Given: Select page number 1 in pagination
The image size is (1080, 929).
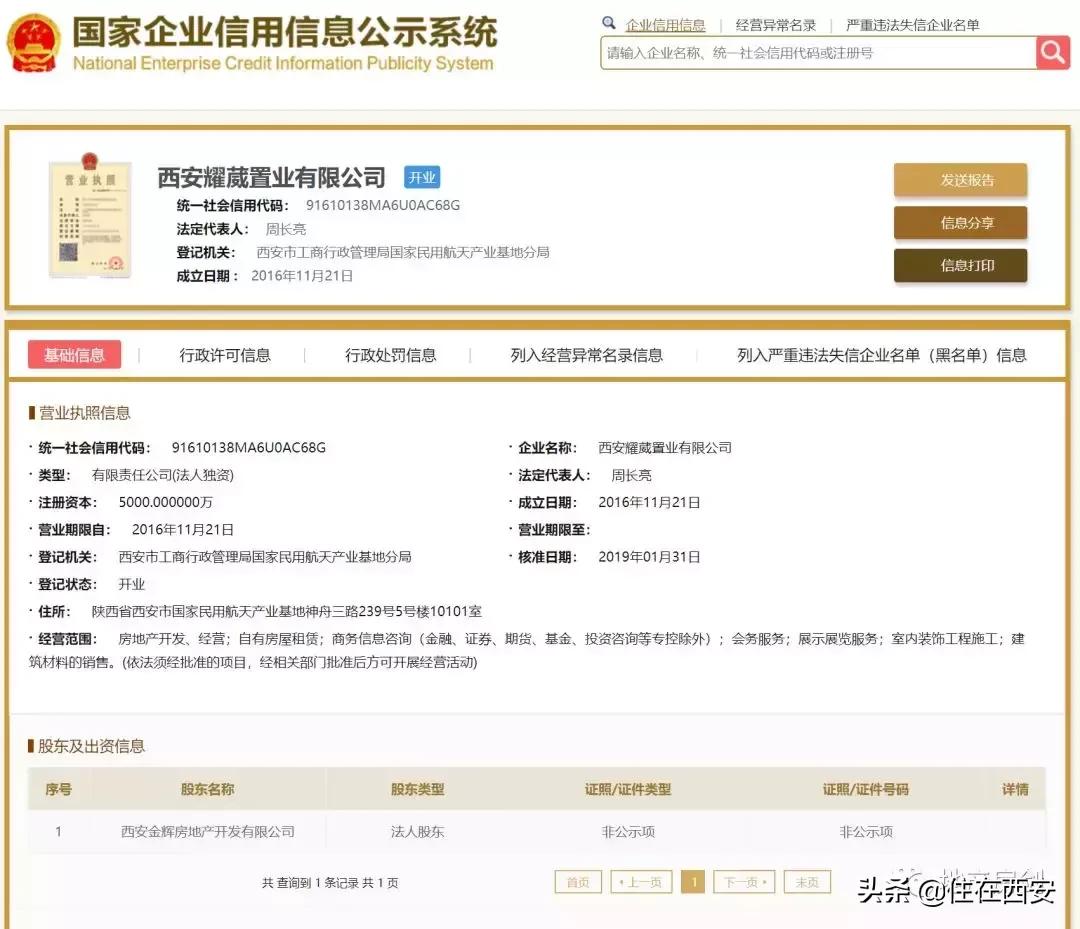Looking at the screenshot, I should point(693,881).
